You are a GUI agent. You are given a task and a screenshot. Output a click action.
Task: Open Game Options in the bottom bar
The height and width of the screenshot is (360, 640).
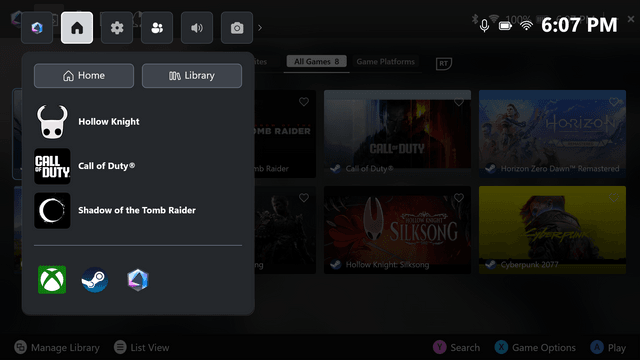tap(535, 347)
